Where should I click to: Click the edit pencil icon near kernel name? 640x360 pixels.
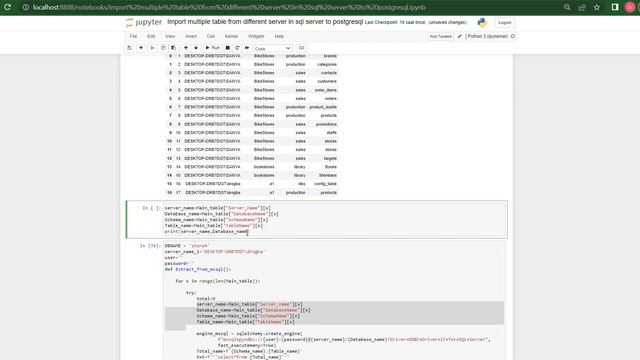pyautogui.click(x=460, y=36)
